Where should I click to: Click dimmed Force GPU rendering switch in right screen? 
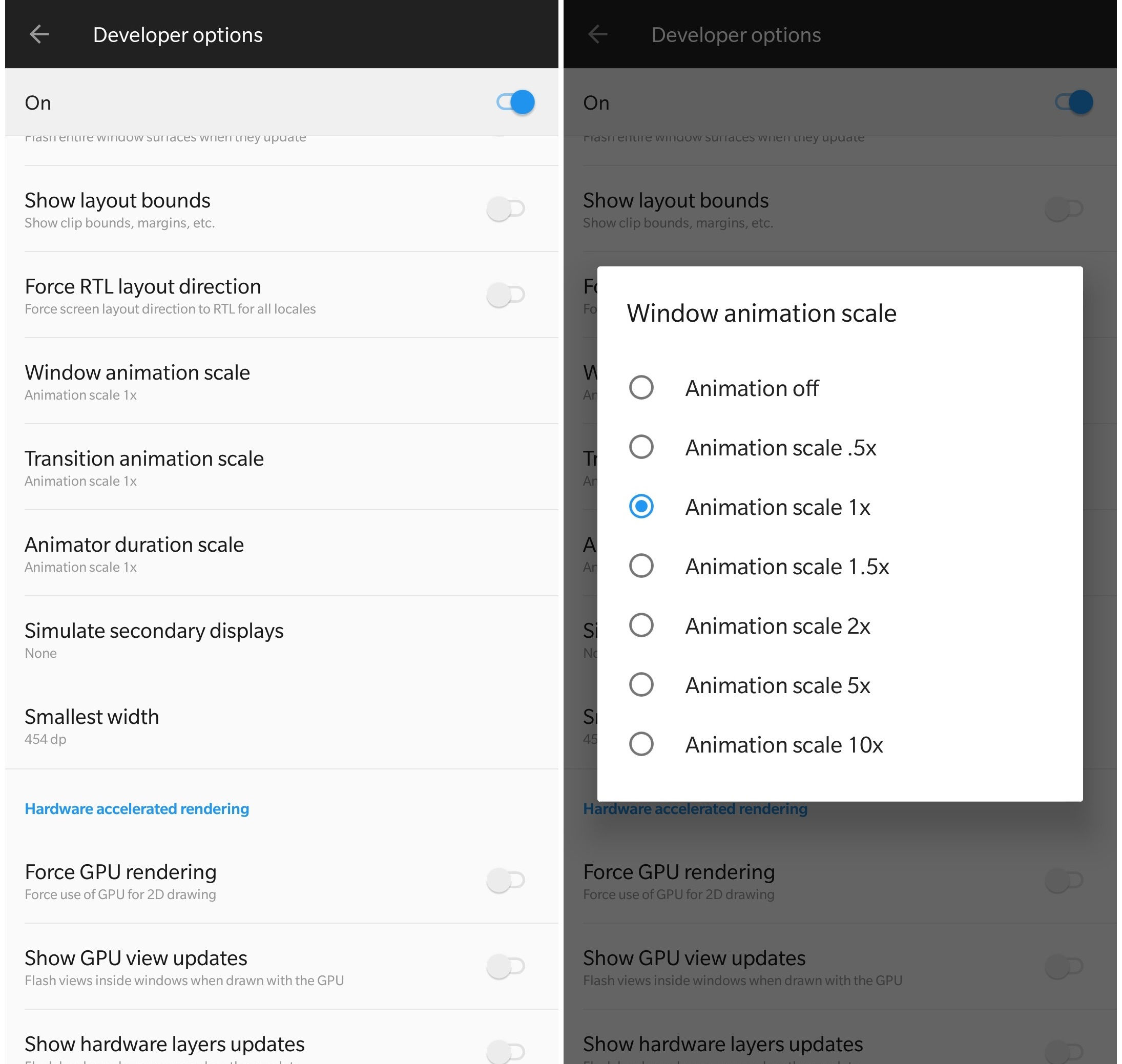1064,880
